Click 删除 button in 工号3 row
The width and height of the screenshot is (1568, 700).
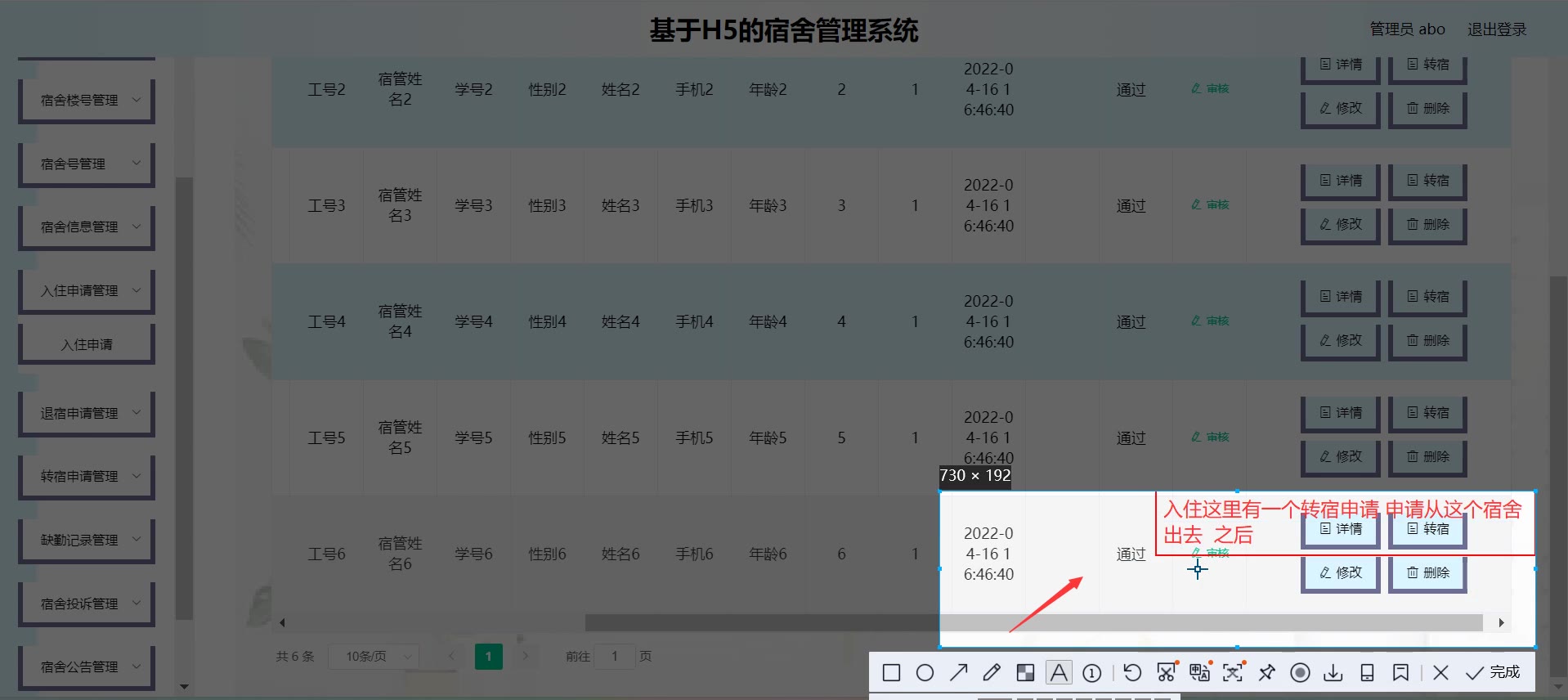tap(1427, 225)
